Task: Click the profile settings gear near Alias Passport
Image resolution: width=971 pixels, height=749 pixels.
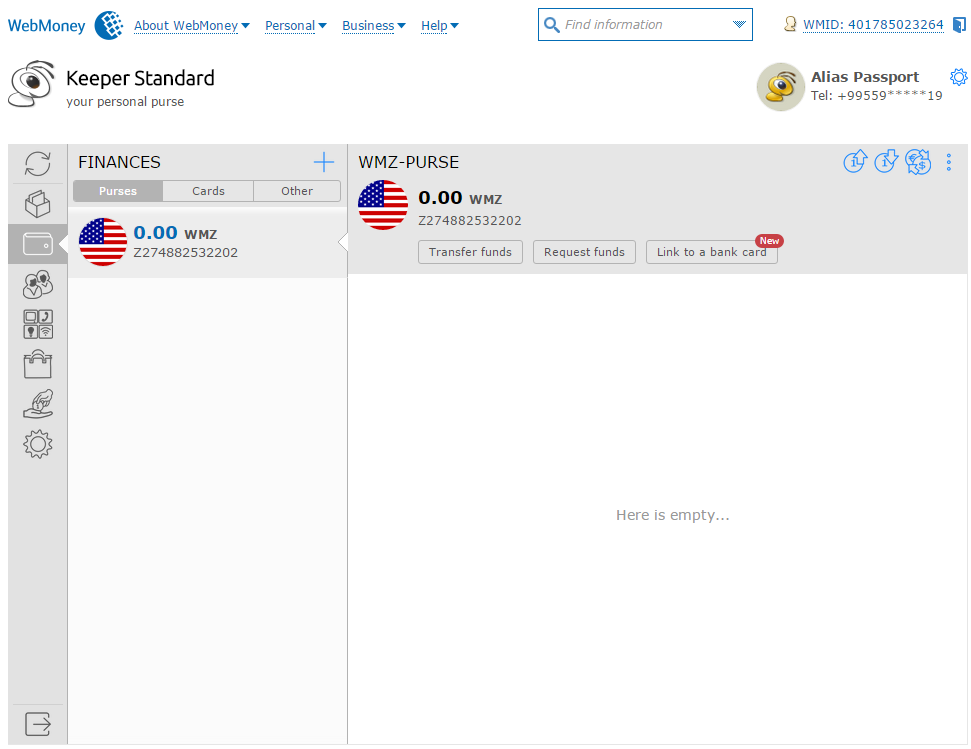Action: coord(959,77)
